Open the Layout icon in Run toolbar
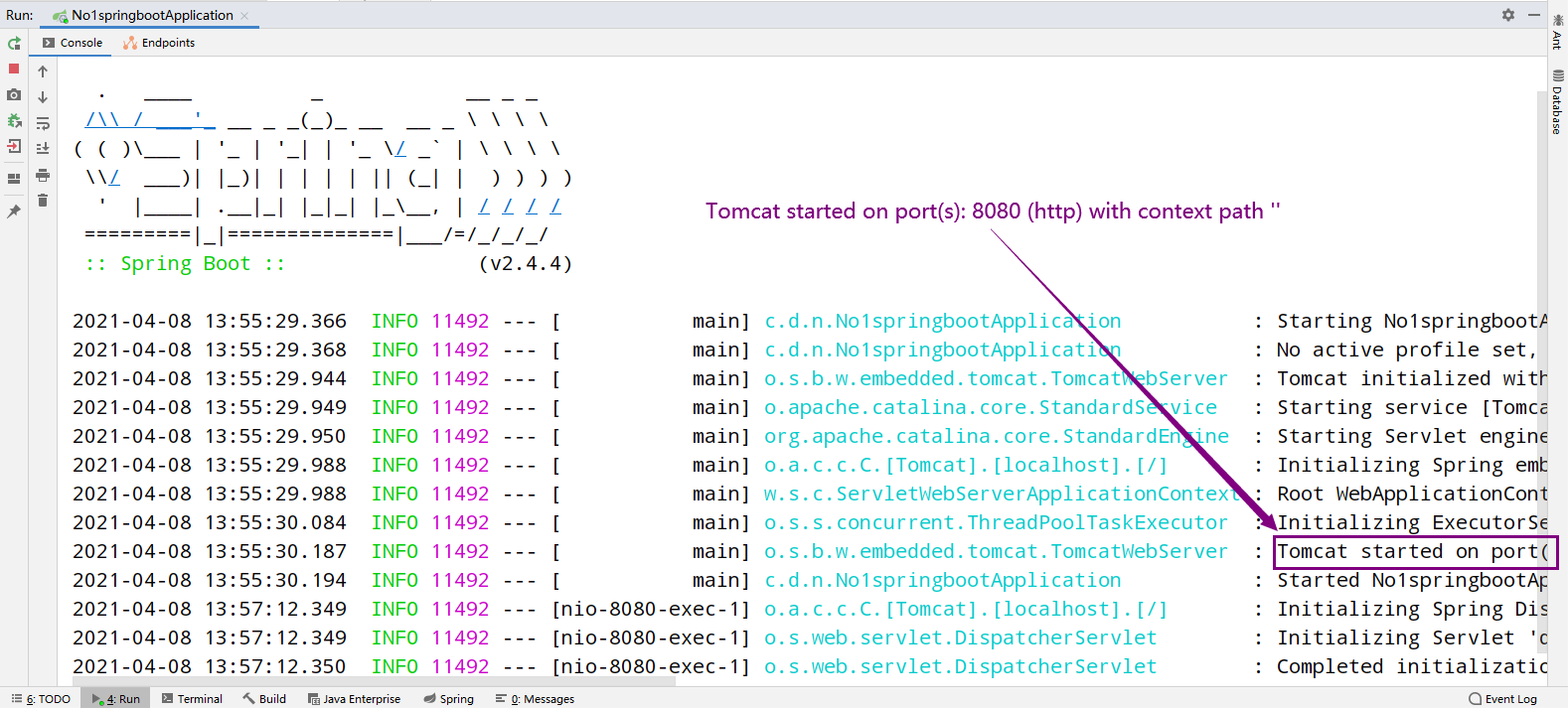Image resolution: width=1568 pixels, height=708 pixels. (x=14, y=179)
